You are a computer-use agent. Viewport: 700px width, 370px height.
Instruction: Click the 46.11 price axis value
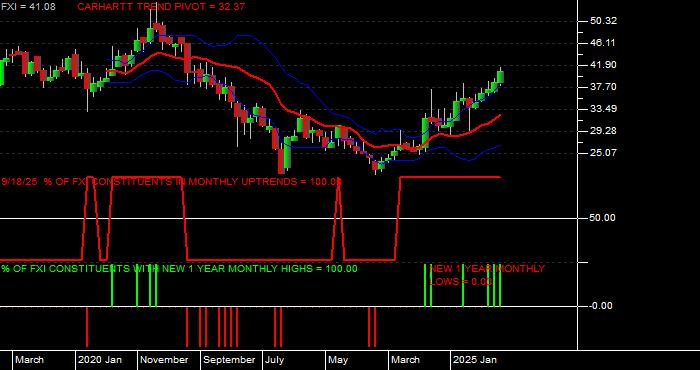pos(604,43)
